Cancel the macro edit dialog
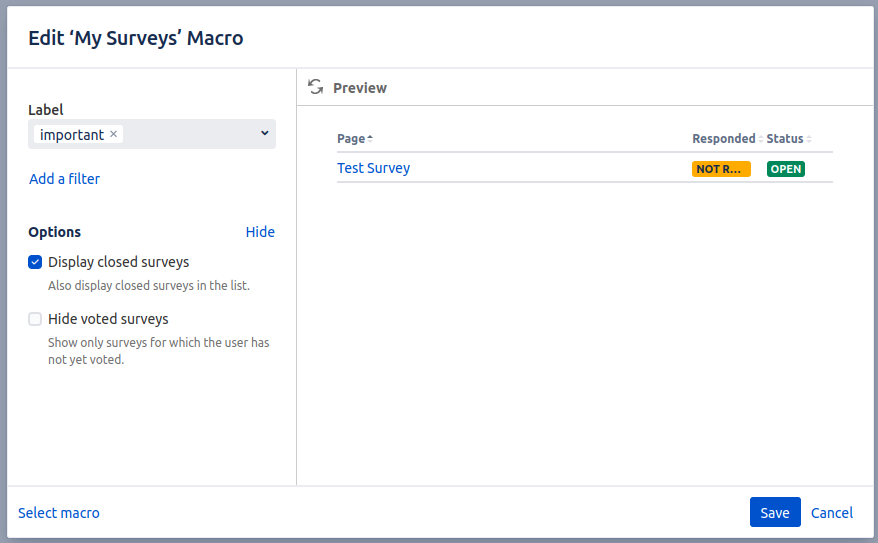Viewport: 878px width, 543px height. [831, 513]
